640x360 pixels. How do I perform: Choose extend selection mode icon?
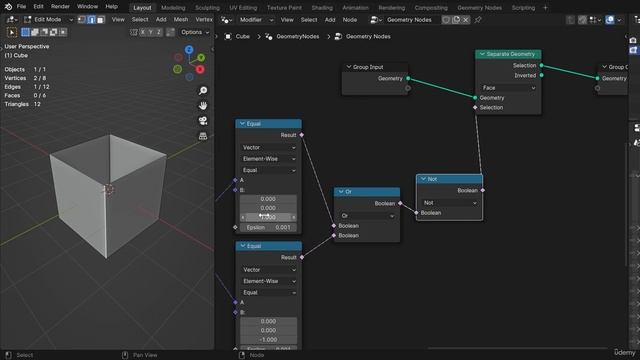[35, 32]
